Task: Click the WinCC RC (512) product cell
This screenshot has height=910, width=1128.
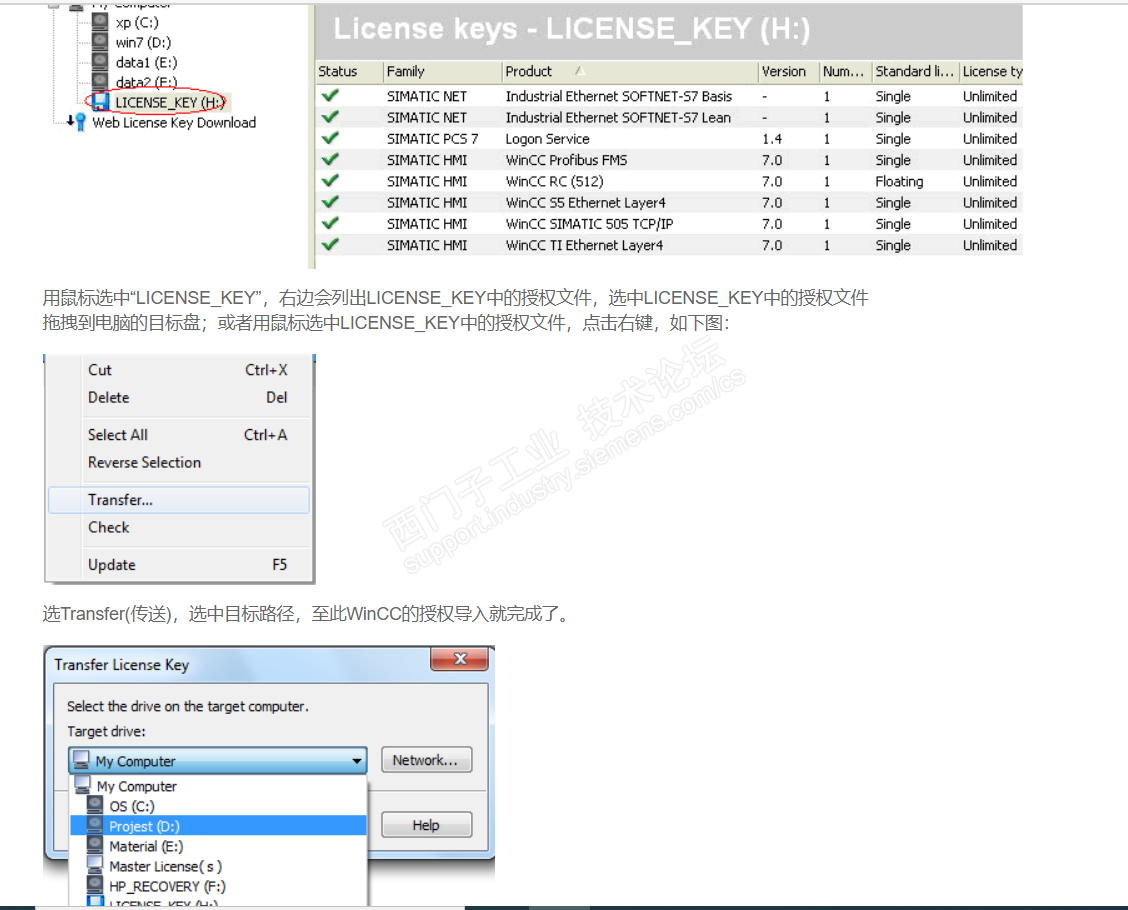Action: pos(554,181)
